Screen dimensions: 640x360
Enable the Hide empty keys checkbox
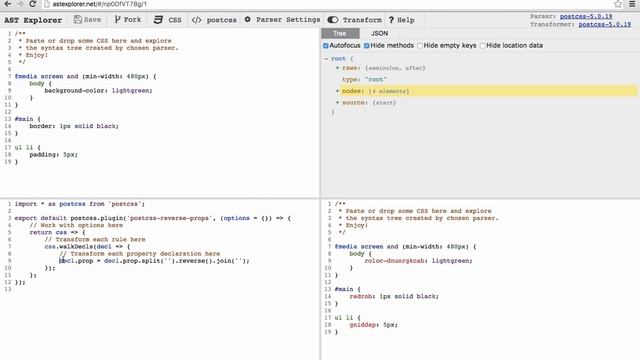click(420, 46)
